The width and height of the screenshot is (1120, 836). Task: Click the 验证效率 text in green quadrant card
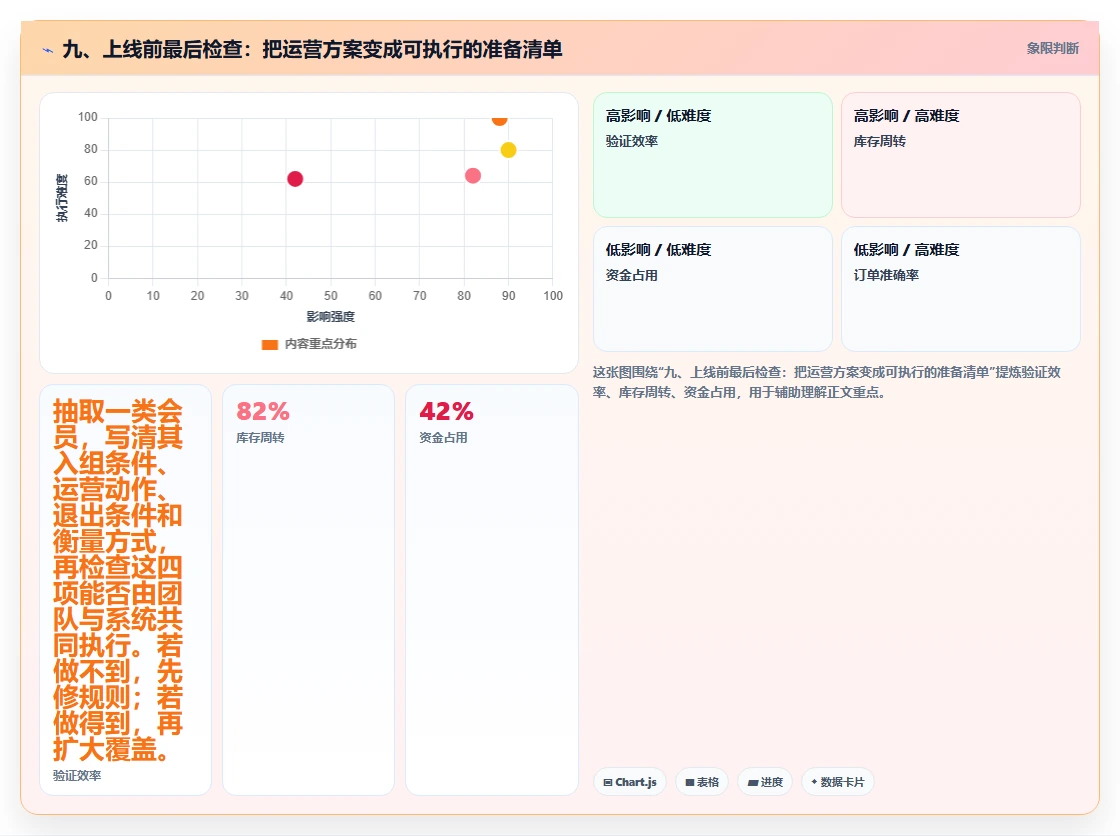point(631,141)
